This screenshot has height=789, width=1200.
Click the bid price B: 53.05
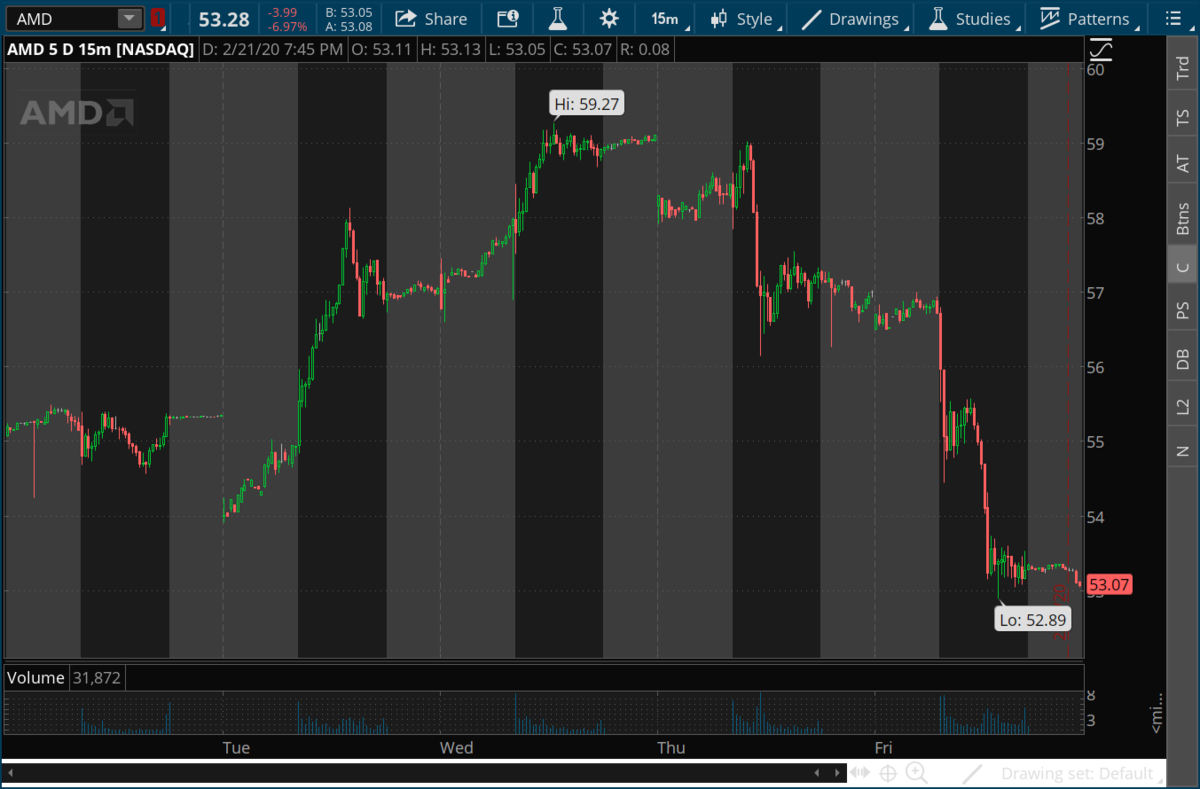pos(349,12)
